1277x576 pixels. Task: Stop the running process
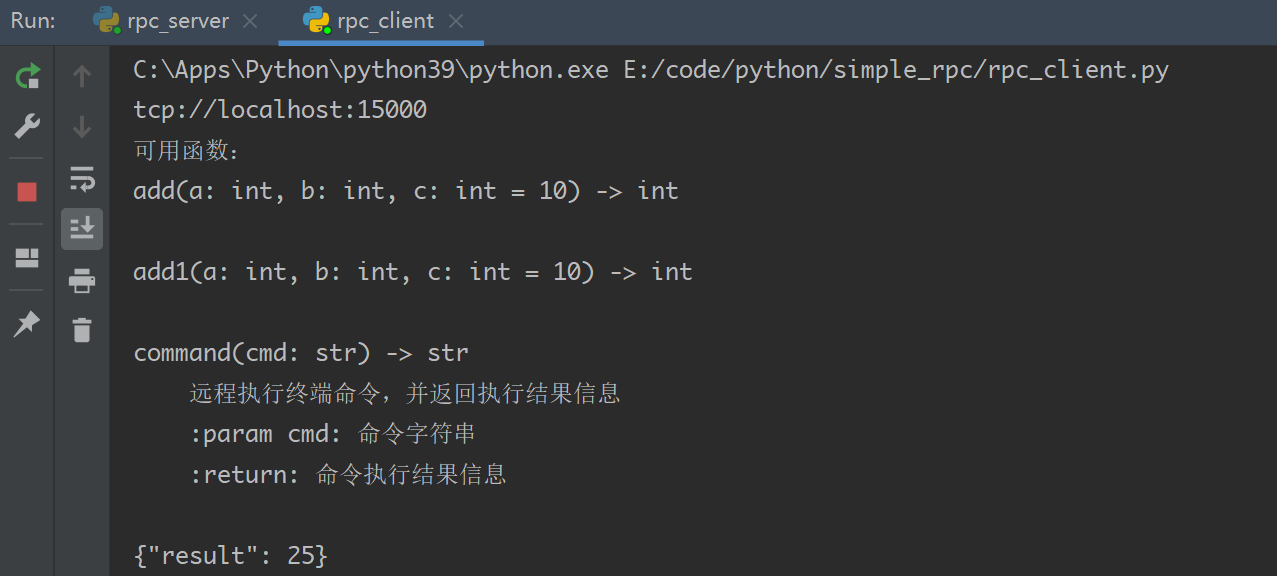click(27, 192)
